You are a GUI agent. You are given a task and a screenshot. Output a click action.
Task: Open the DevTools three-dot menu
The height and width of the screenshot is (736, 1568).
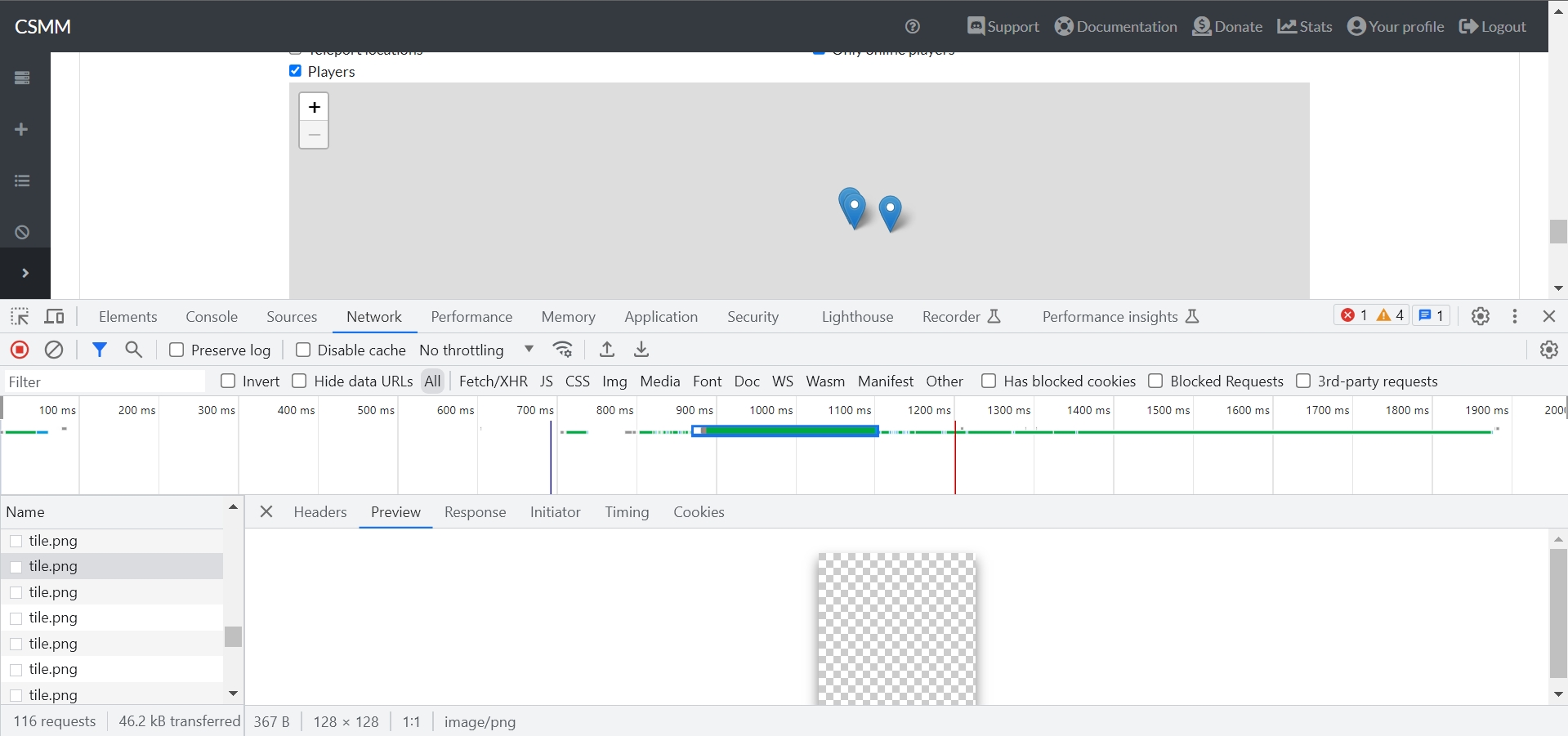[x=1515, y=316]
